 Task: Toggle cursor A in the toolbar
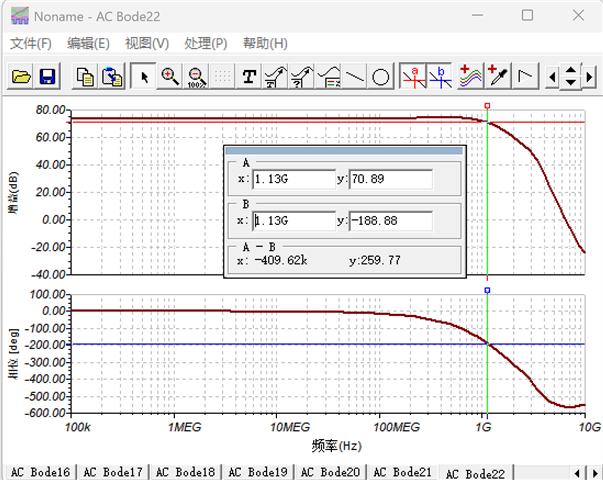pos(413,76)
